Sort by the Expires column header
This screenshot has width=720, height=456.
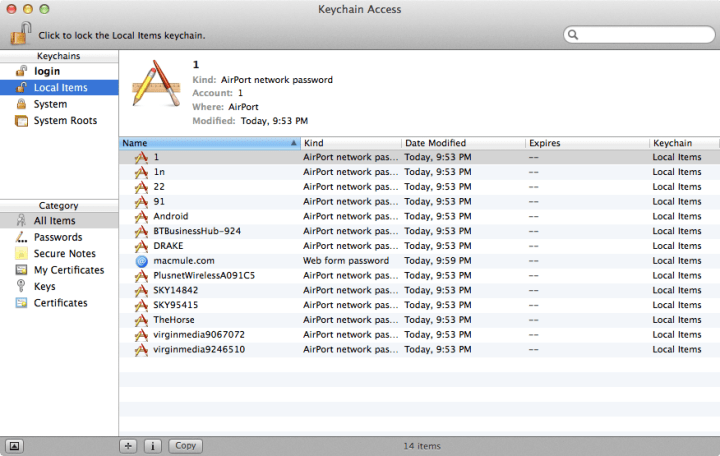[588, 143]
